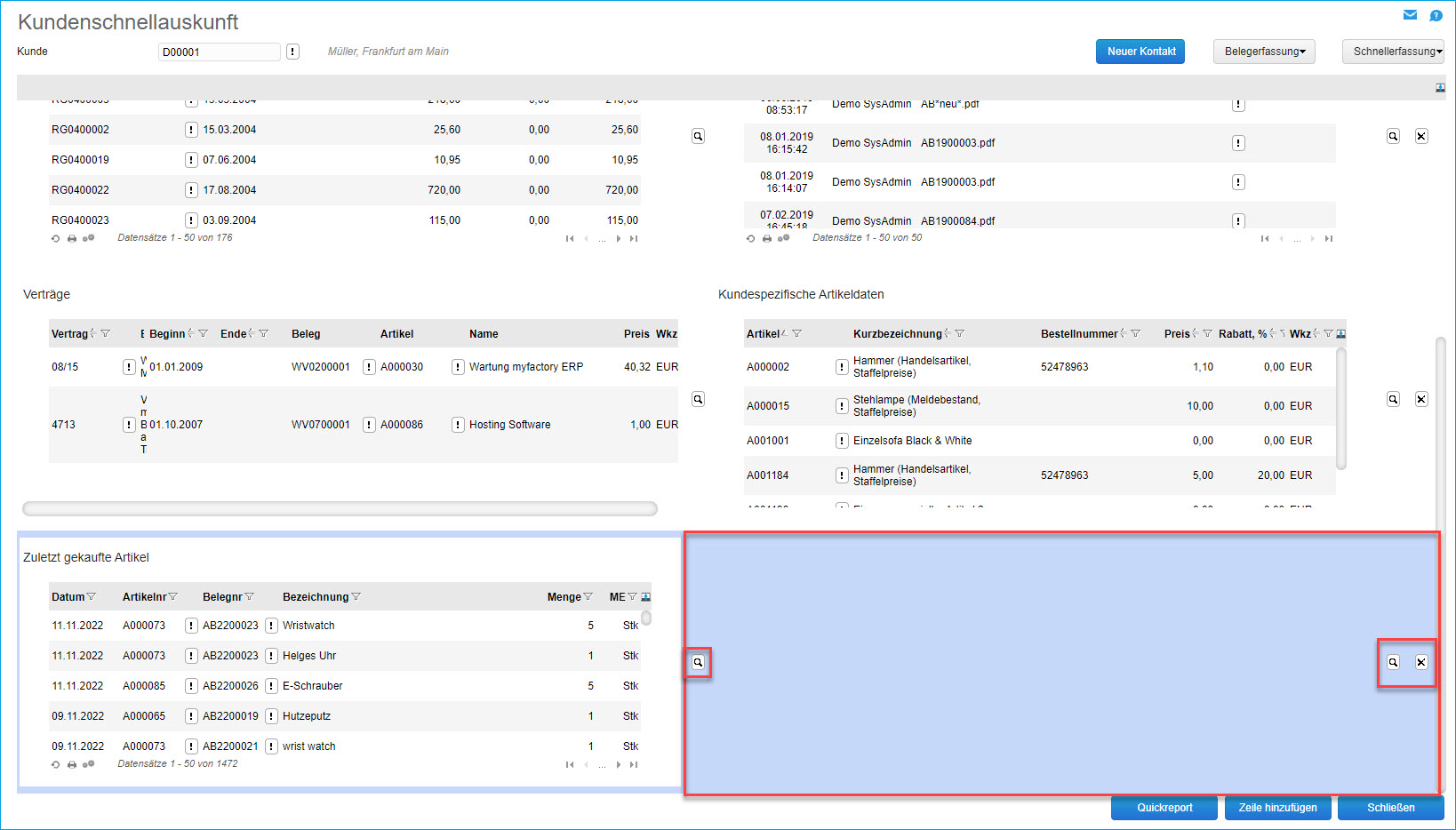Sort article data by Preis column

point(1196,334)
